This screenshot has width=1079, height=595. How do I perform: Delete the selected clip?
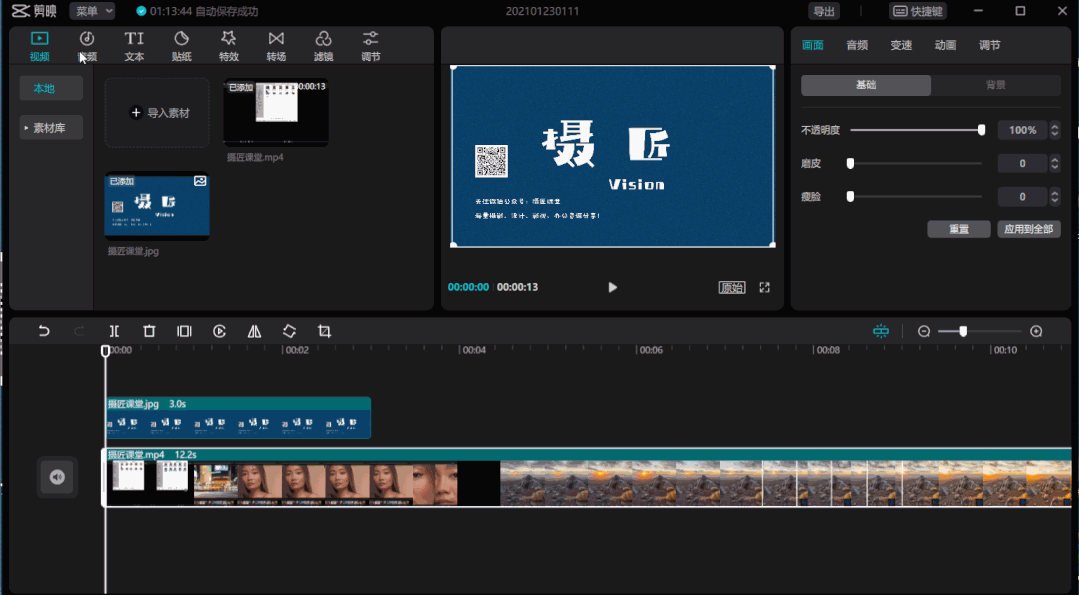149,331
